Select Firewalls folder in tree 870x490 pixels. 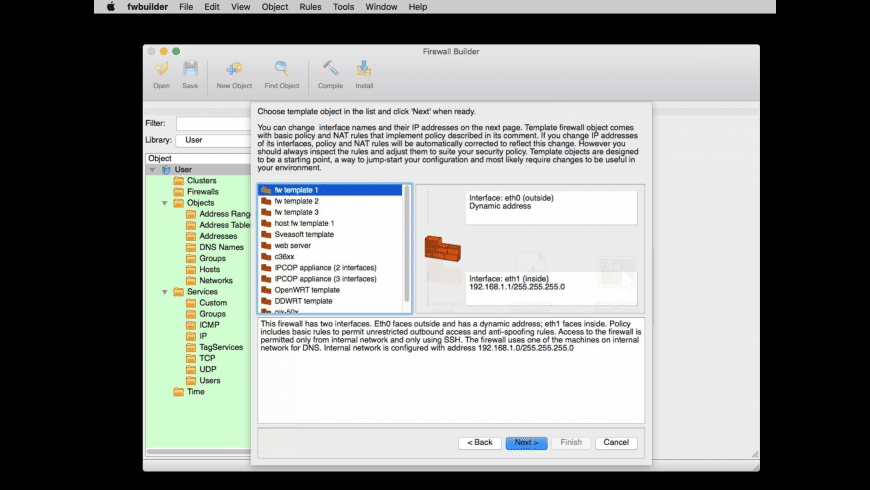tap(196, 191)
